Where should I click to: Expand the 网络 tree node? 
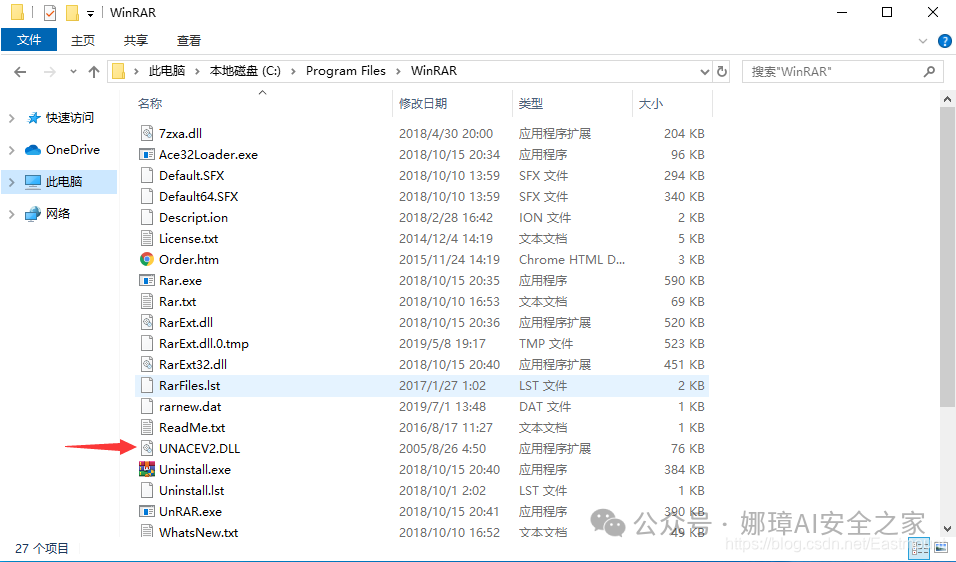pyautogui.click(x=12, y=214)
